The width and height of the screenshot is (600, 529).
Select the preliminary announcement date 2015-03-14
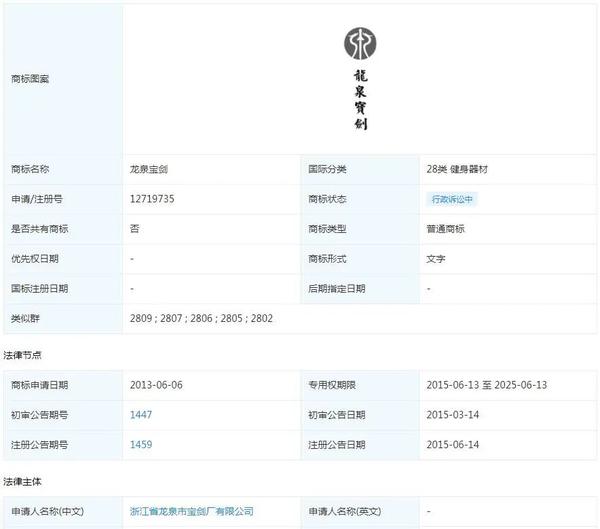click(x=453, y=415)
